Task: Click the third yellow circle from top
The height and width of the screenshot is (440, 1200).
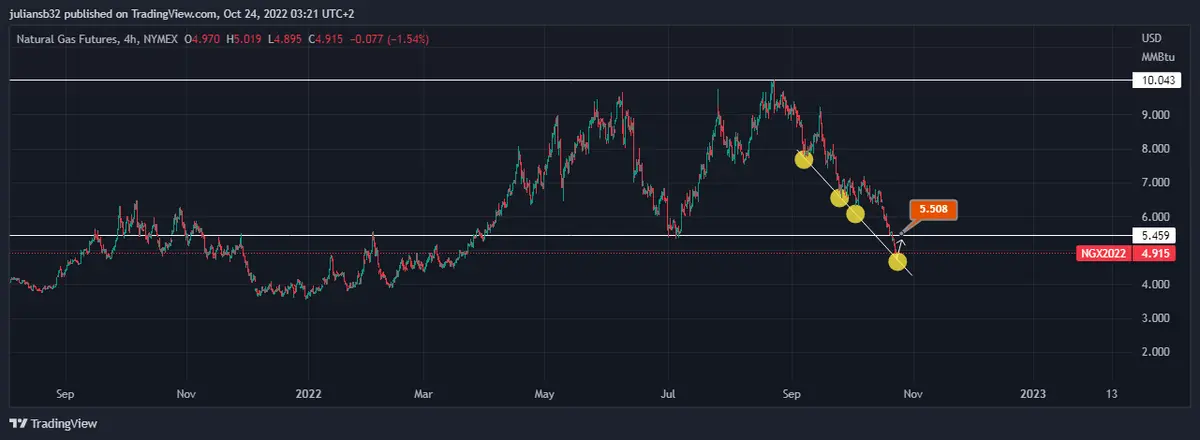Action: tap(855, 213)
